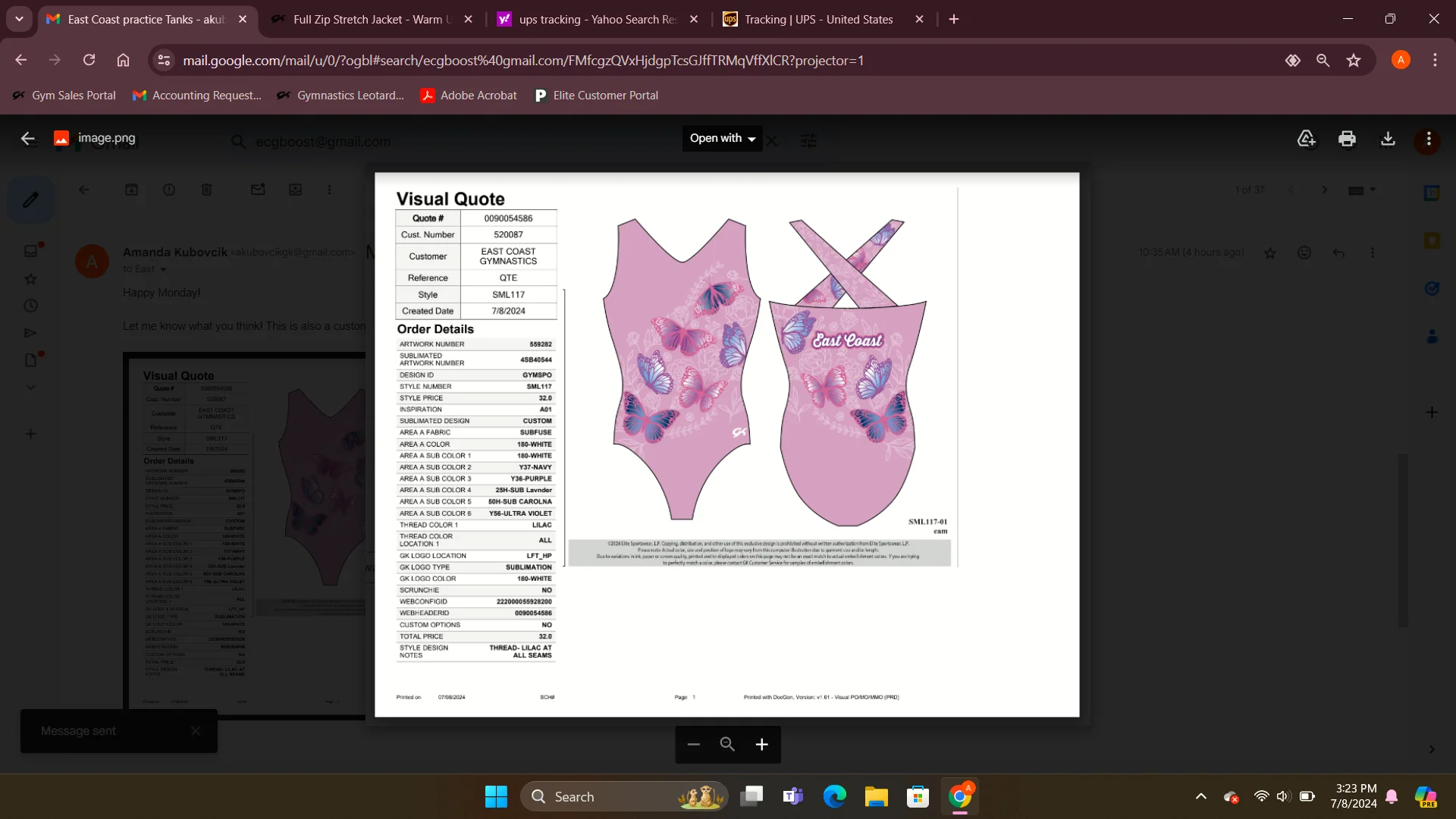Open Gymnastics Leotard bookmark
This screenshot has height=819, width=1456.
click(x=340, y=96)
